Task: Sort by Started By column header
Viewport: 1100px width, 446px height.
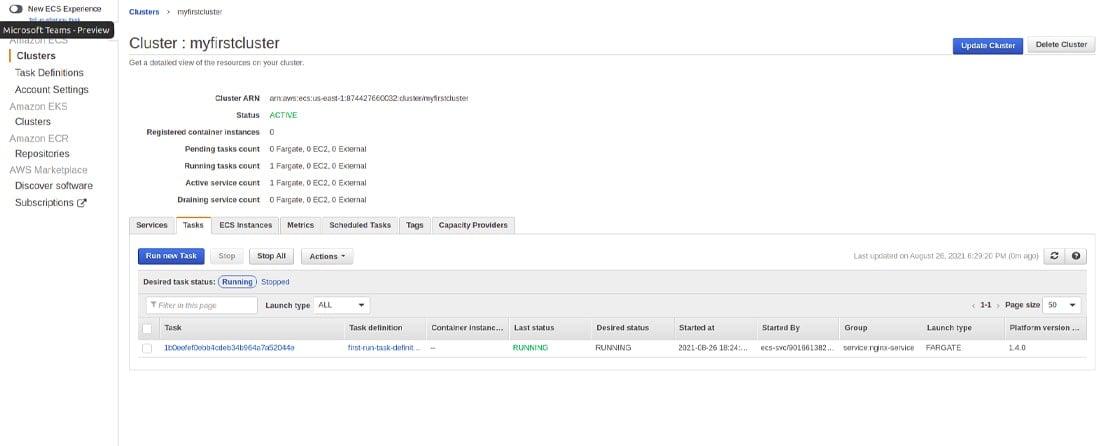Action: [x=781, y=327]
